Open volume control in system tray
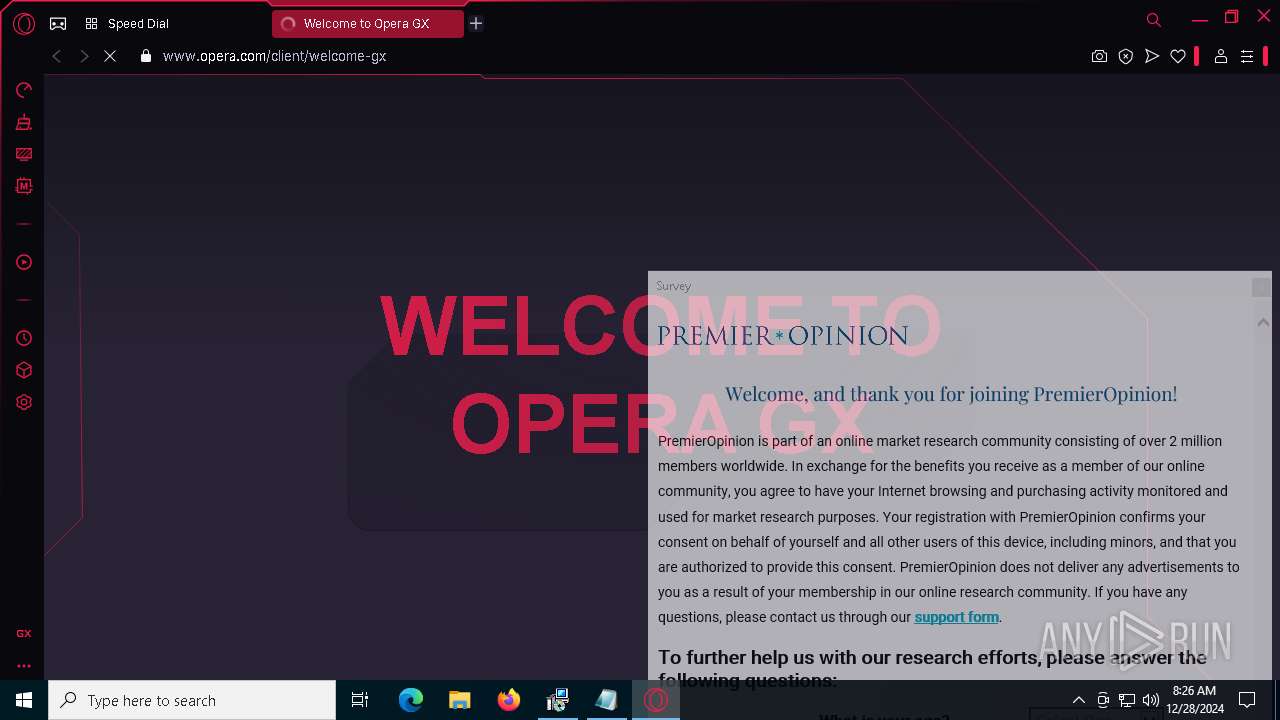1280x720 pixels. point(1151,700)
